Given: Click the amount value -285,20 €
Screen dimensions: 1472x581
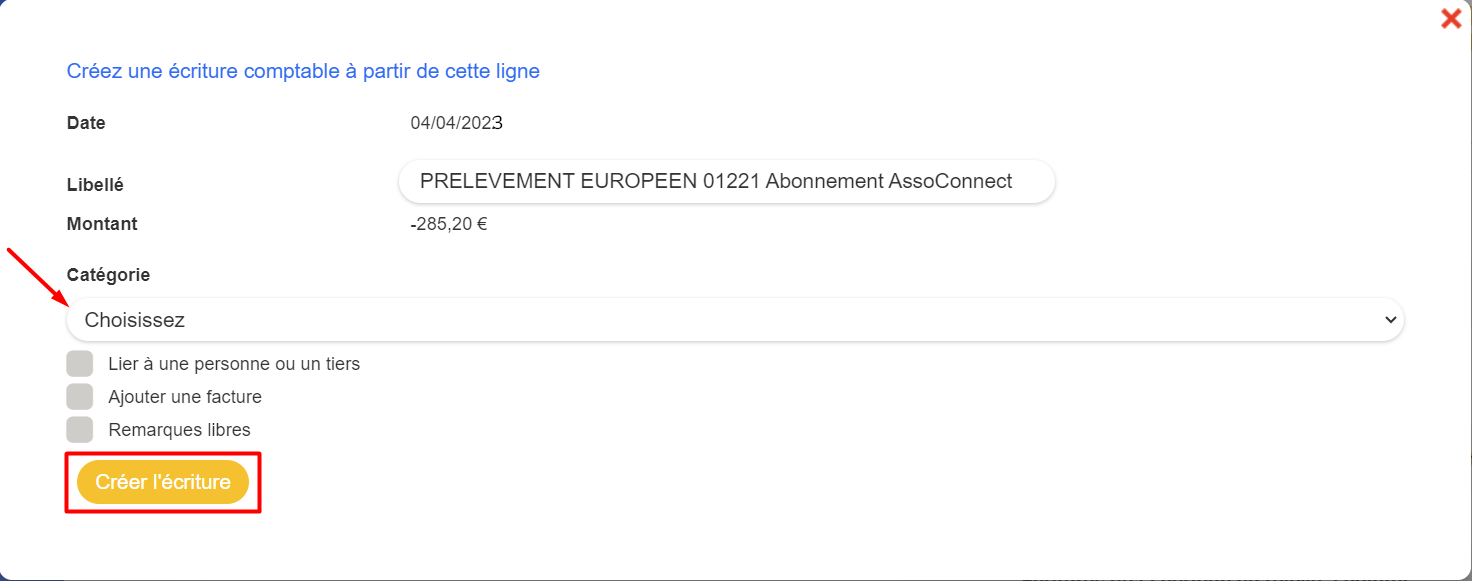Looking at the screenshot, I should tap(449, 224).
